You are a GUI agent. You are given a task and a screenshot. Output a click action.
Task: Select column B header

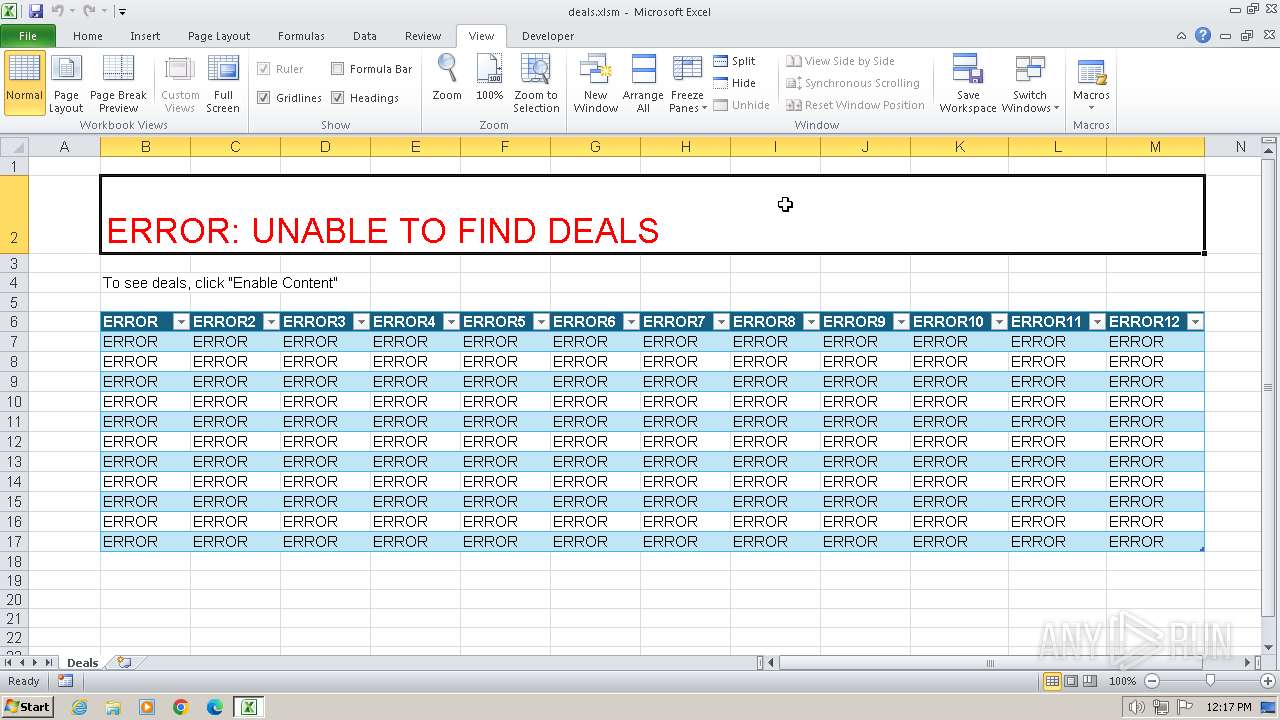(x=145, y=147)
